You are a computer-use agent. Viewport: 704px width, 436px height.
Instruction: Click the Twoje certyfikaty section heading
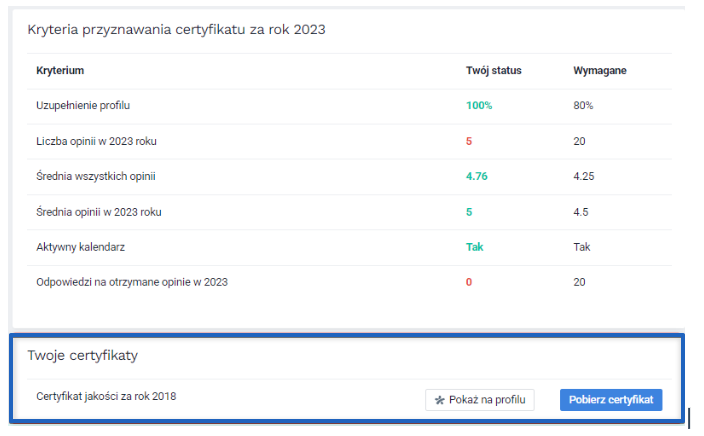[83, 355]
